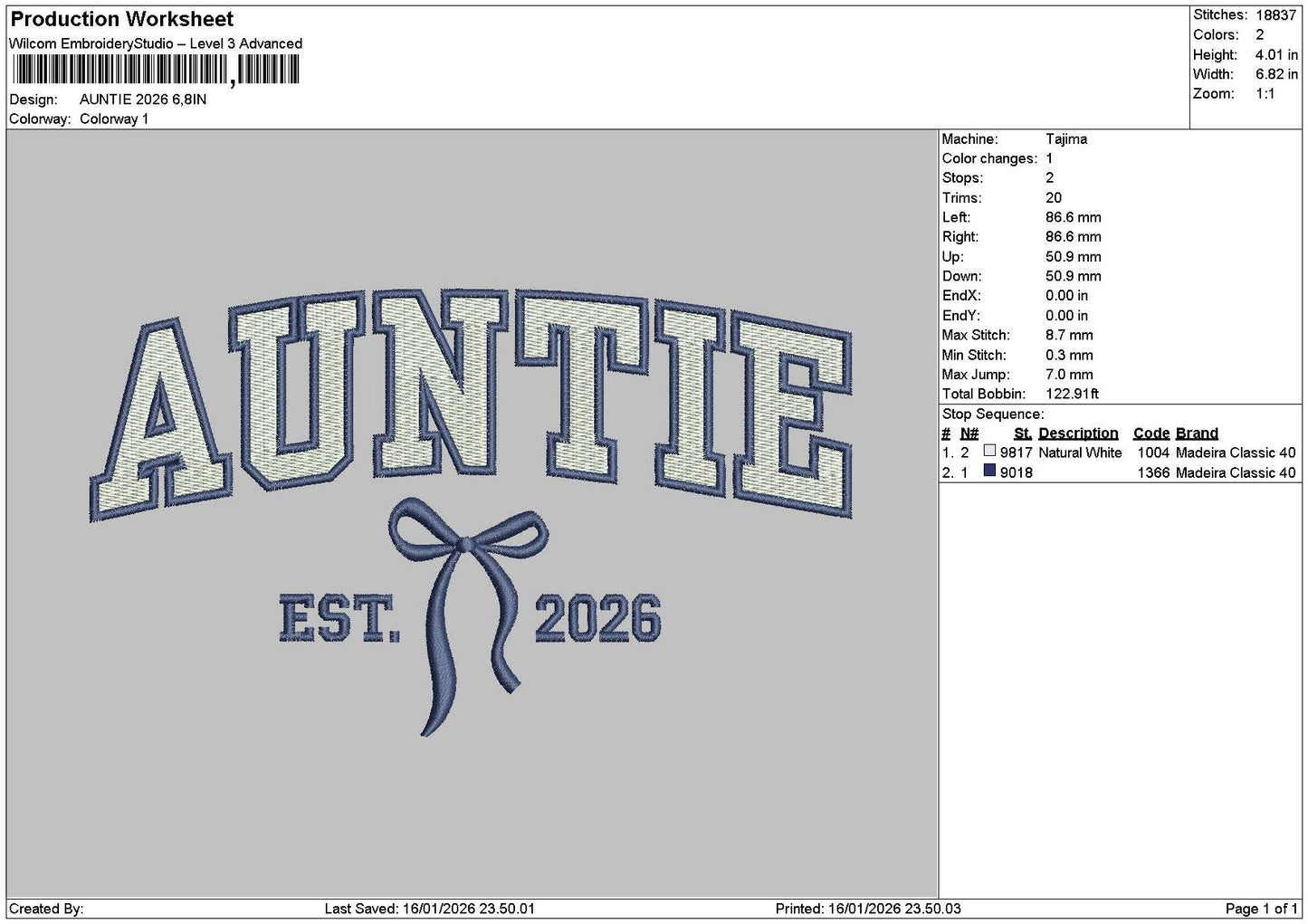Click the Width value '6.82 in'
Viewport: 1308px width, 924px height.
coord(1276,74)
